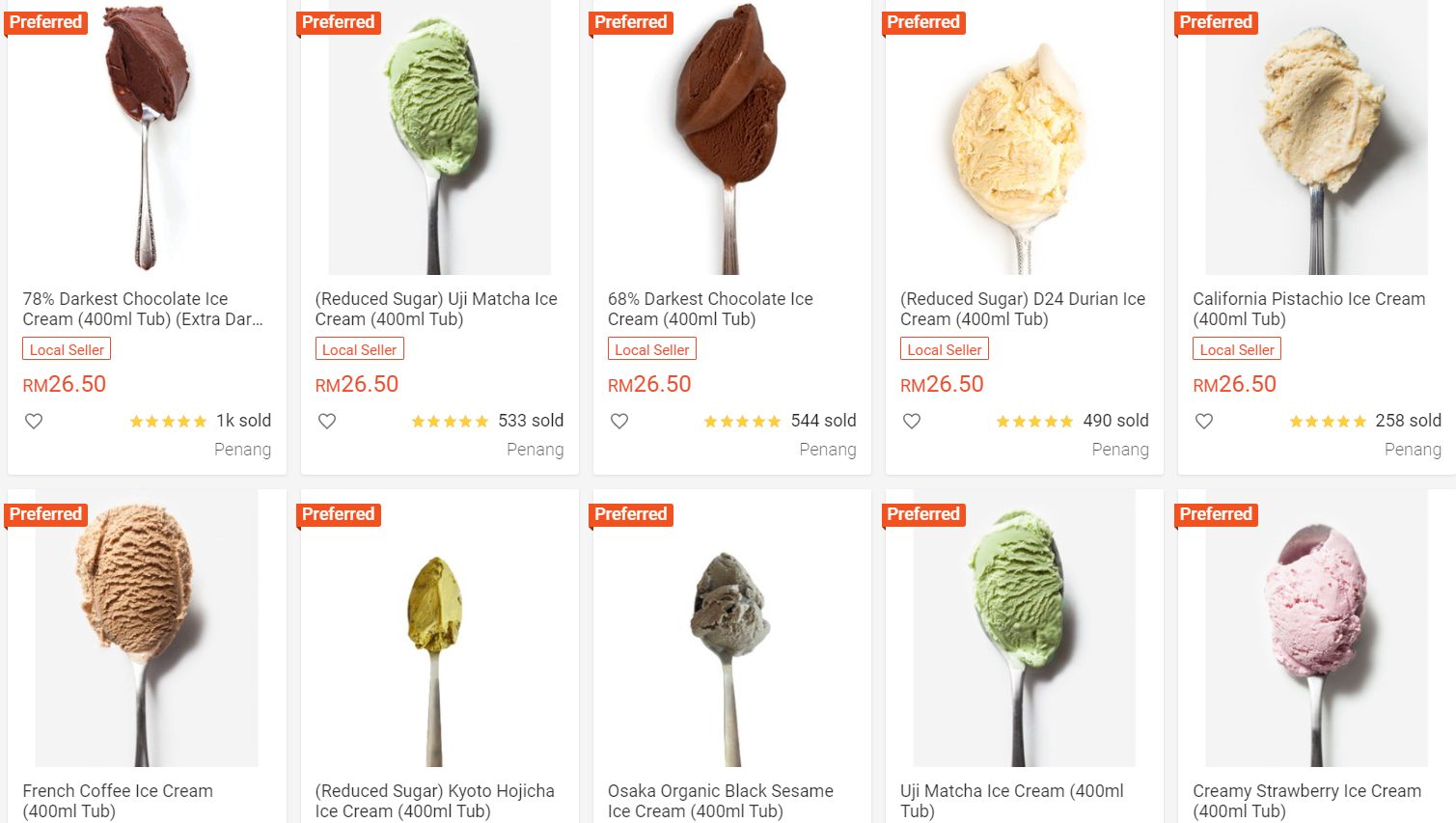Like the 78% Darkest Chocolate Ice Cream
Image resolution: width=1456 pixels, height=823 pixels.
coord(34,422)
